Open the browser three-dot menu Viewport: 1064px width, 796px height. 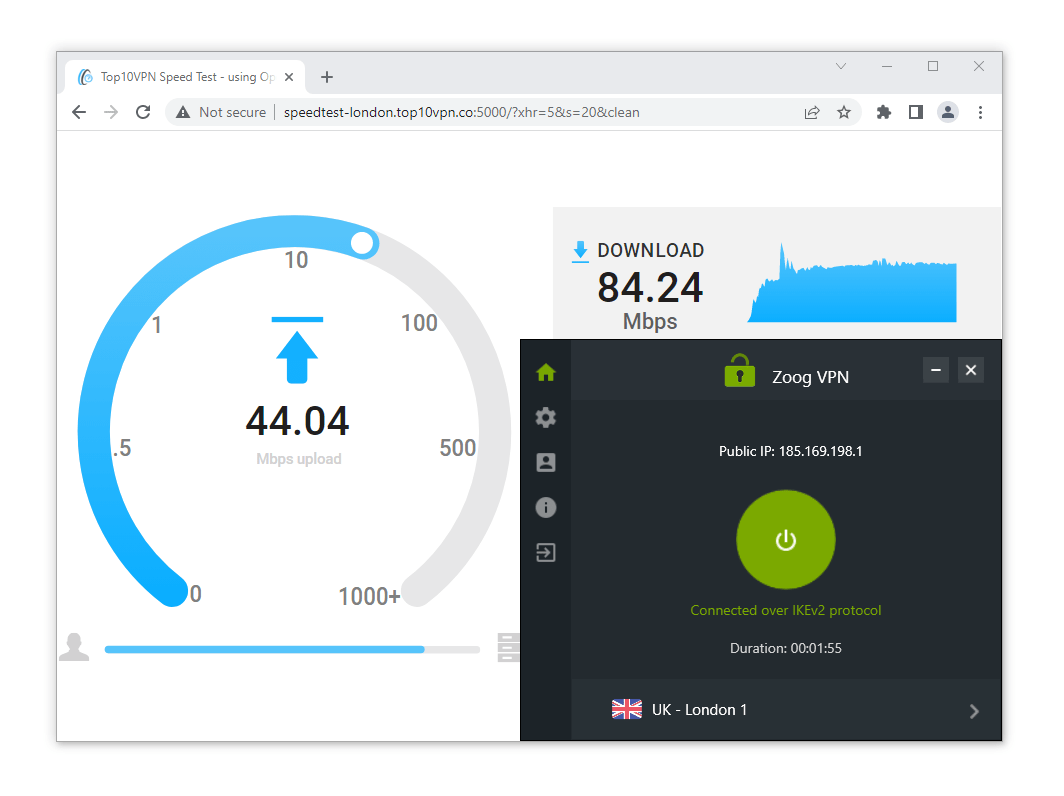(x=981, y=112)
